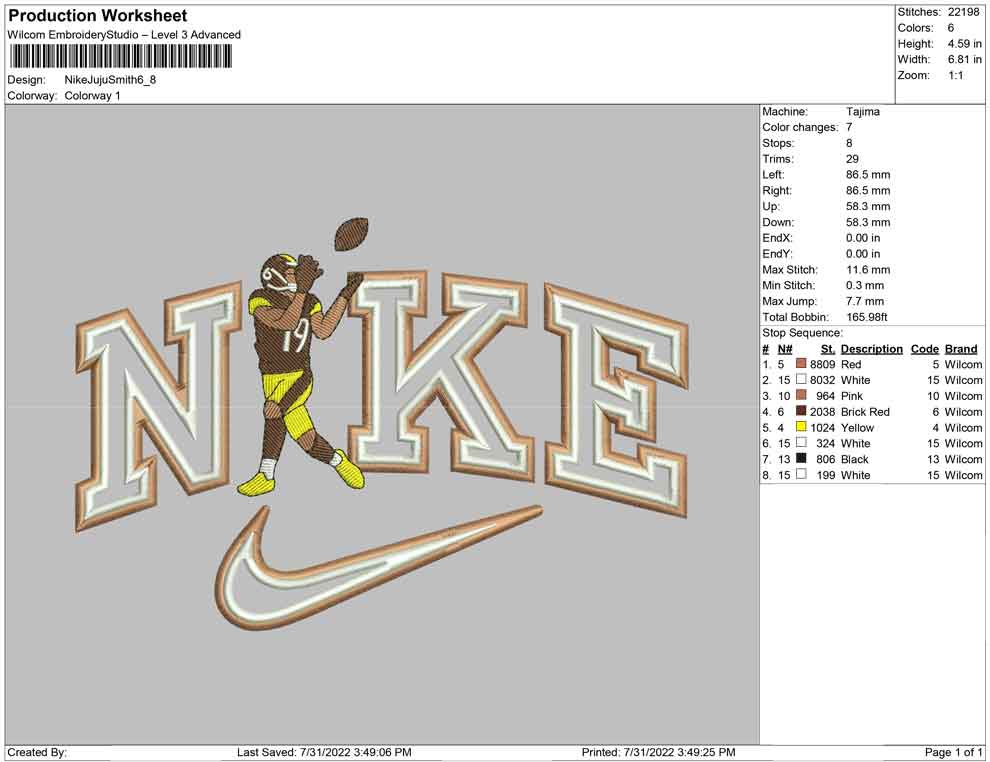Click thread number '8809' in stop 1
This screenshot has width=990, height=762.
[823, 364]
